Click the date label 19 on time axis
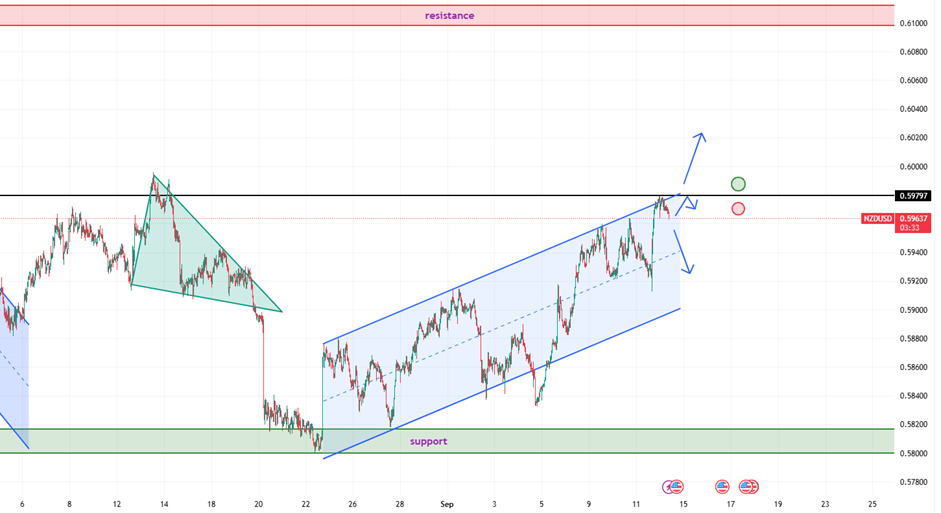This screenshot has width=941, height=513. [x=778, y=505]
